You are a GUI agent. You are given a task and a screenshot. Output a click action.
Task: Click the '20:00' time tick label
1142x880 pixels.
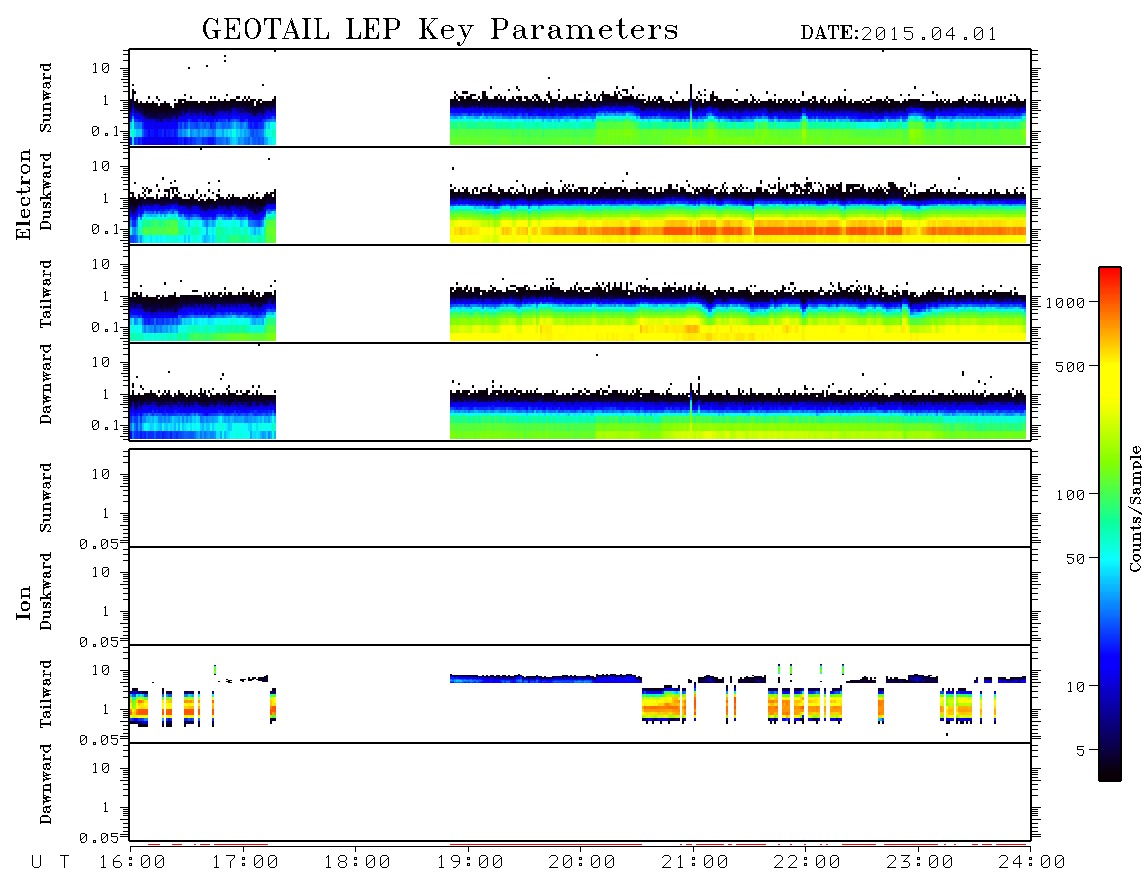[582, 863]
